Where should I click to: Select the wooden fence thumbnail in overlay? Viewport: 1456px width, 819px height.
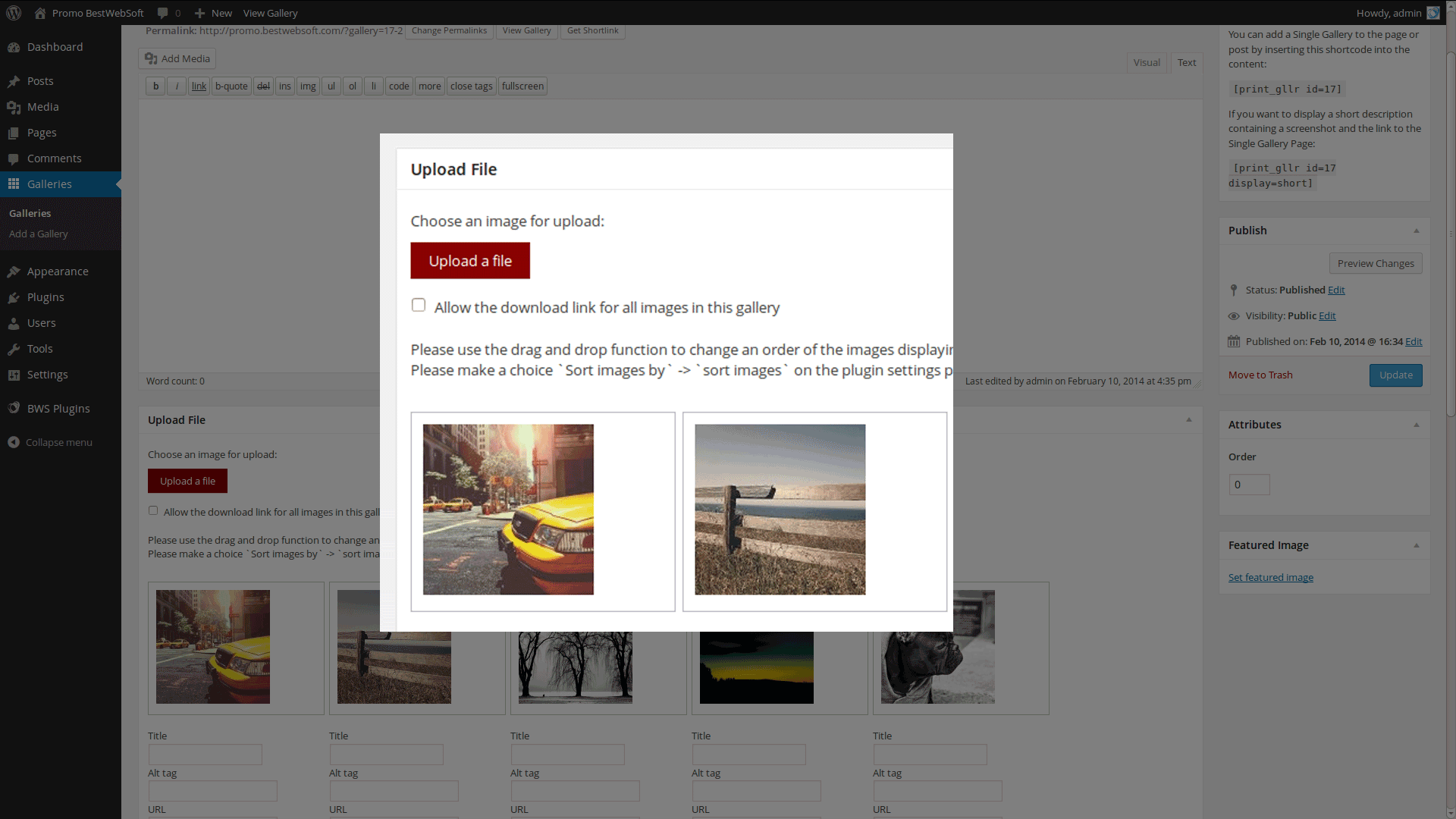click(780, 509)
